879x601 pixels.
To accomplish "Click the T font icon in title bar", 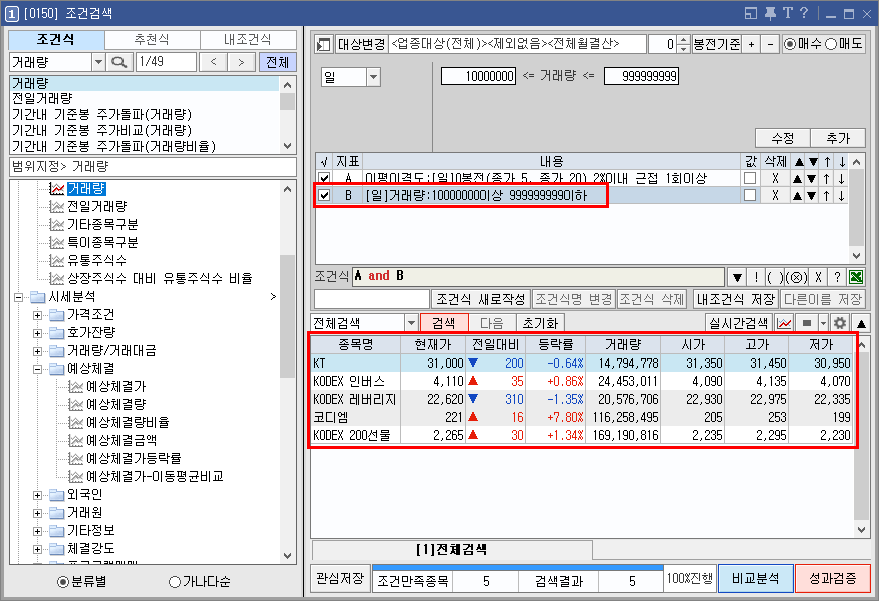I will (x=788, y=13).
